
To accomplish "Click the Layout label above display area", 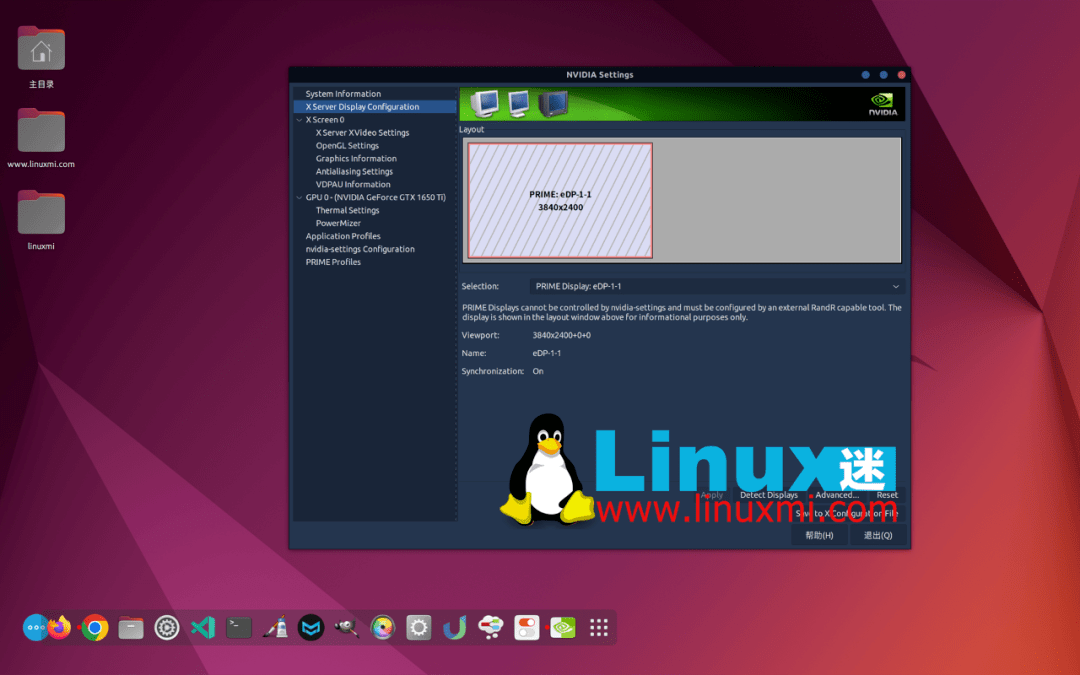I will point(472,129).
